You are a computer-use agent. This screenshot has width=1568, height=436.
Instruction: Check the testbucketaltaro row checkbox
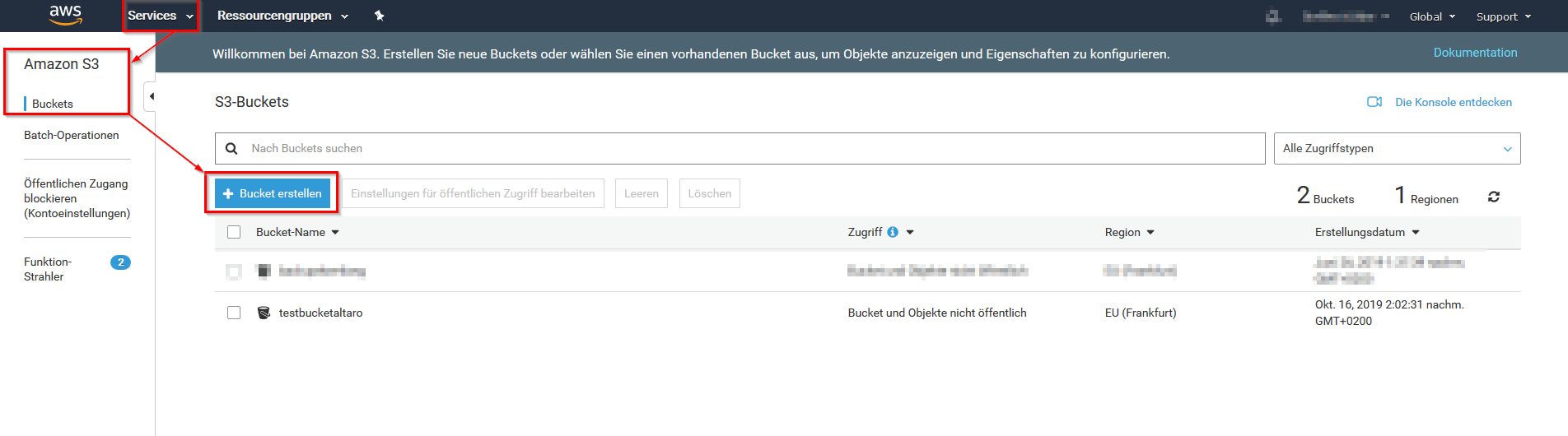[234, 313]
